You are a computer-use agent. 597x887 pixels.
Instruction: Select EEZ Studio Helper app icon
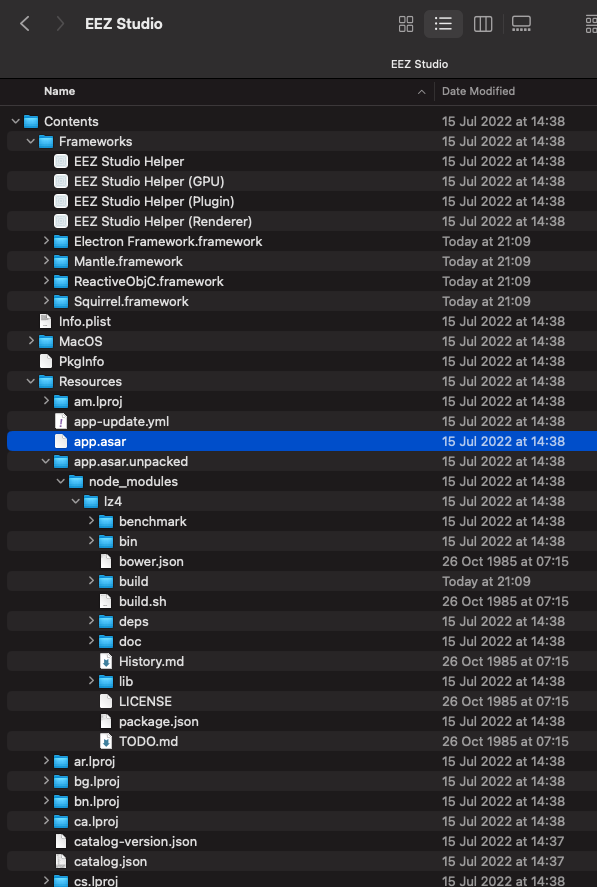pos(61,161)
